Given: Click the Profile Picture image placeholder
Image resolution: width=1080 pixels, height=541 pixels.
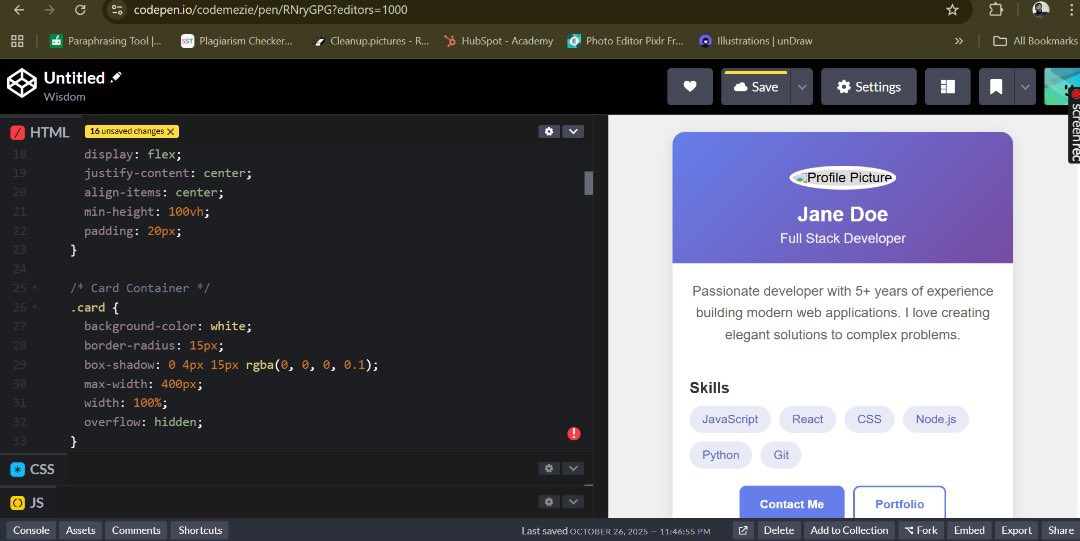Looking at the screenshot, I should tap(842, 178).
